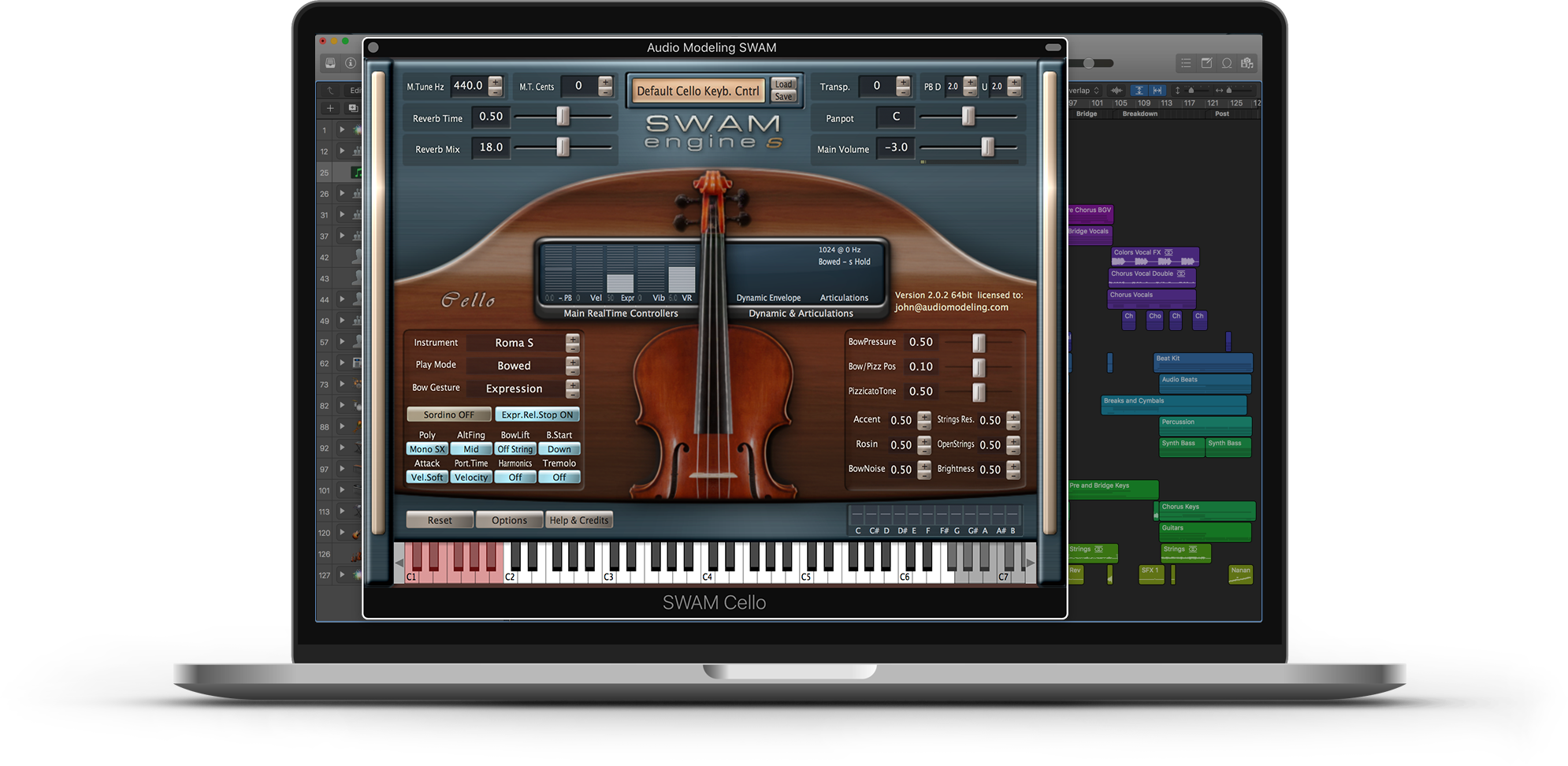Expand track 44 disclosure triangle in Logic
Screen dimensions: 1568x766
pos(342,299)
